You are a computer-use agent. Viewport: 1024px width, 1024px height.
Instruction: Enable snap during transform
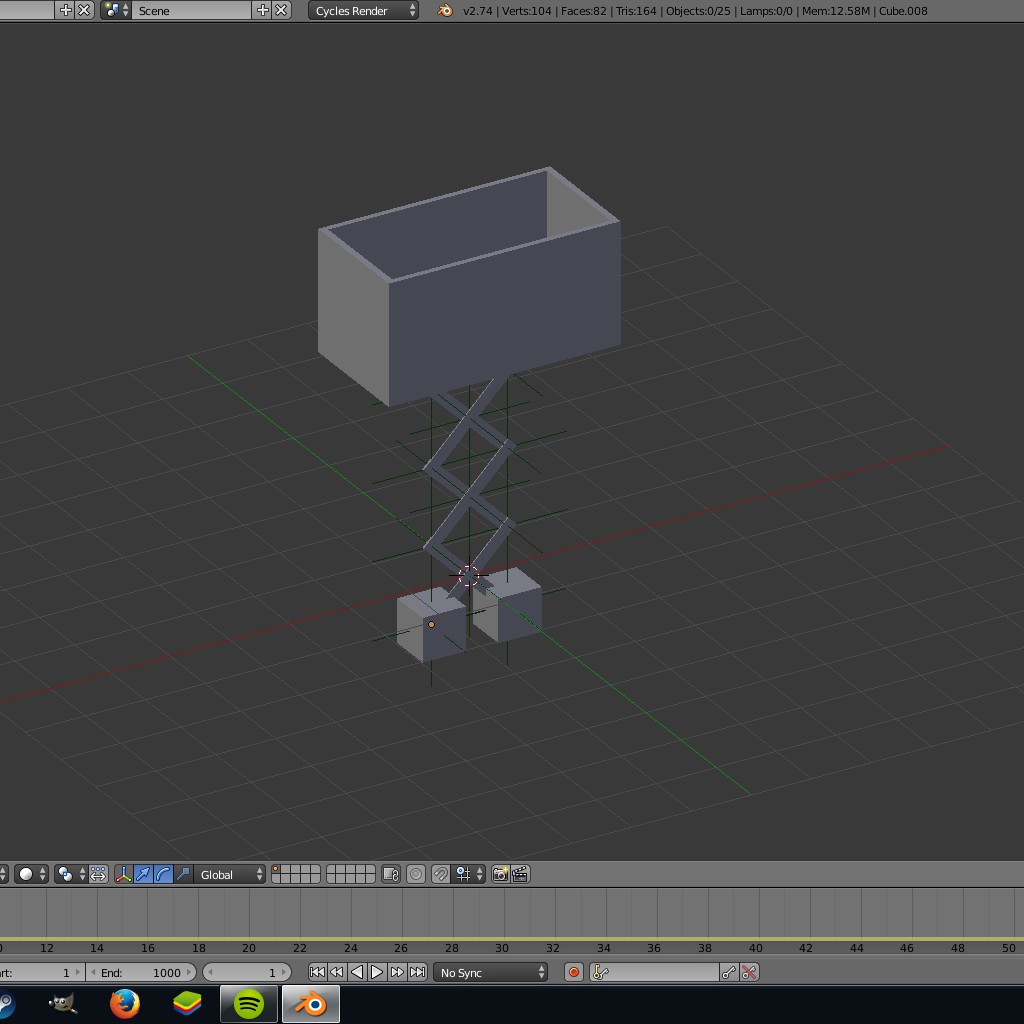pos(440,874)
